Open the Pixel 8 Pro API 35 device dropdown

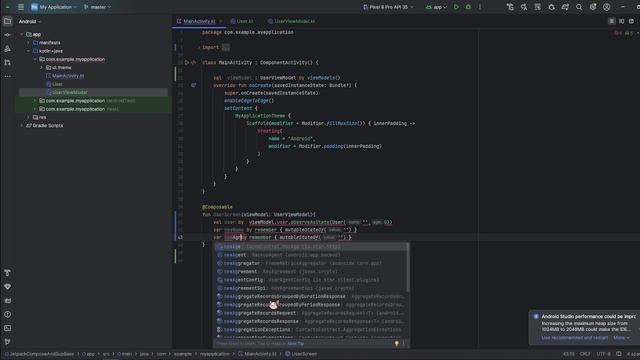pos(388,7)
